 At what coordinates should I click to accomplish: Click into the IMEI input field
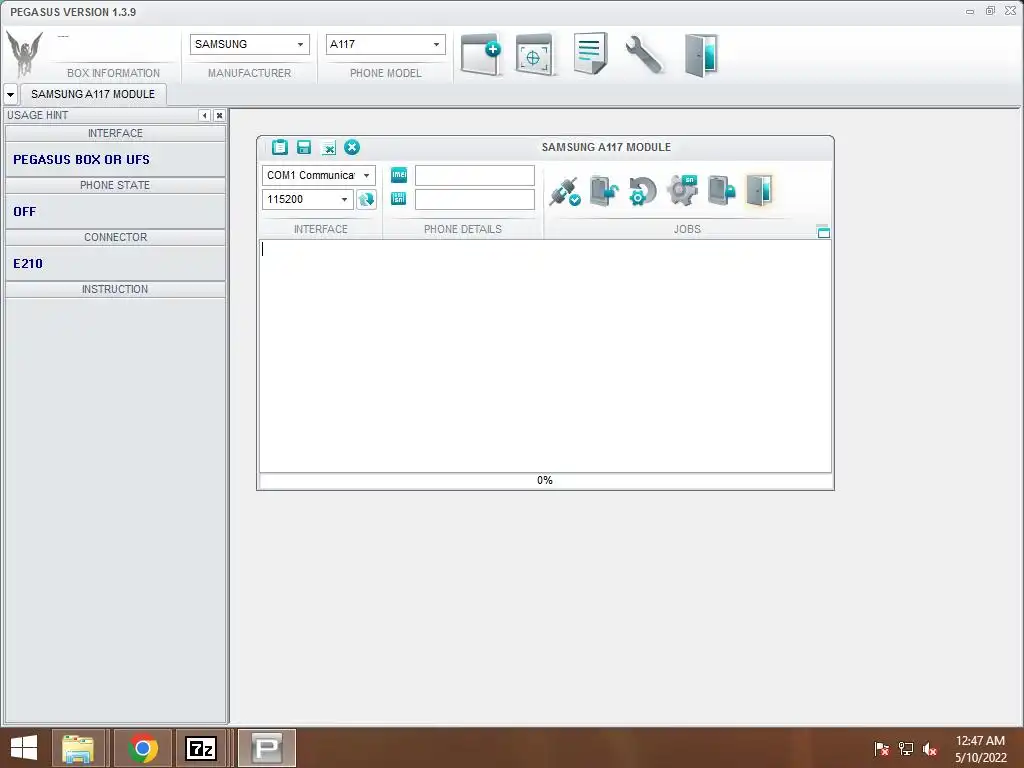(475, 175)
